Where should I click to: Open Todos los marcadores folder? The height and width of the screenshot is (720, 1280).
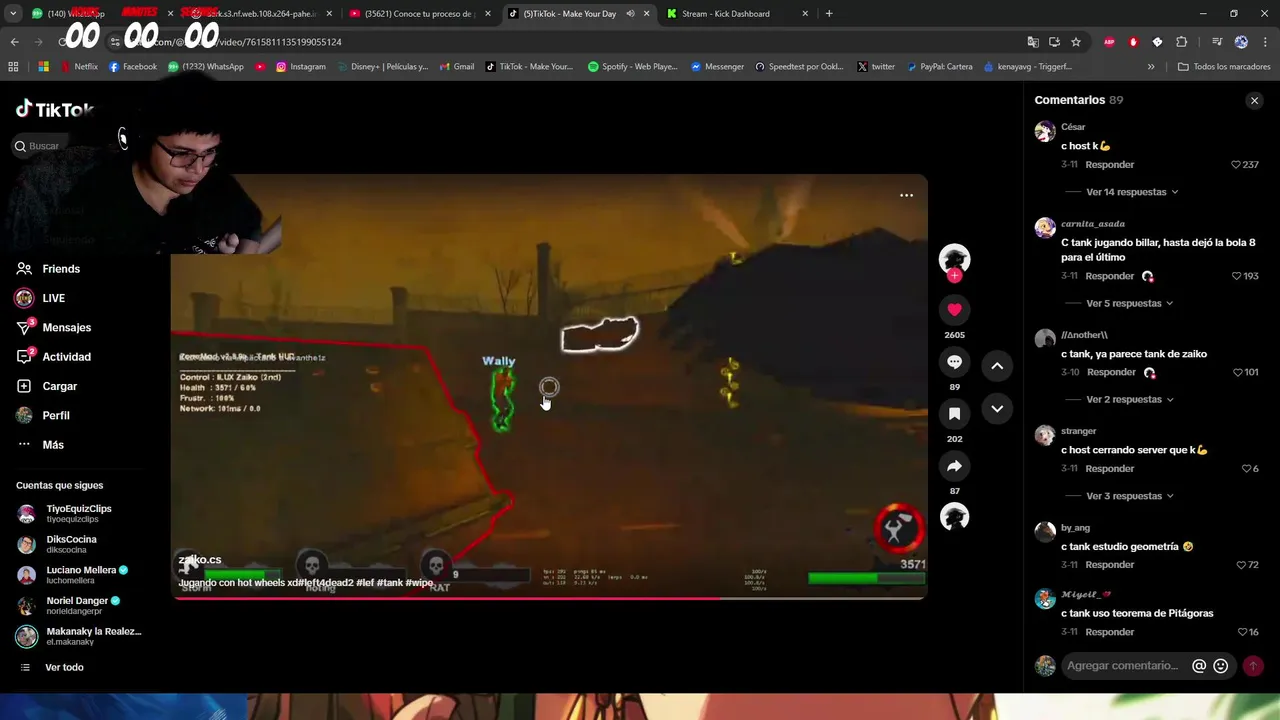pos(1224,67)
